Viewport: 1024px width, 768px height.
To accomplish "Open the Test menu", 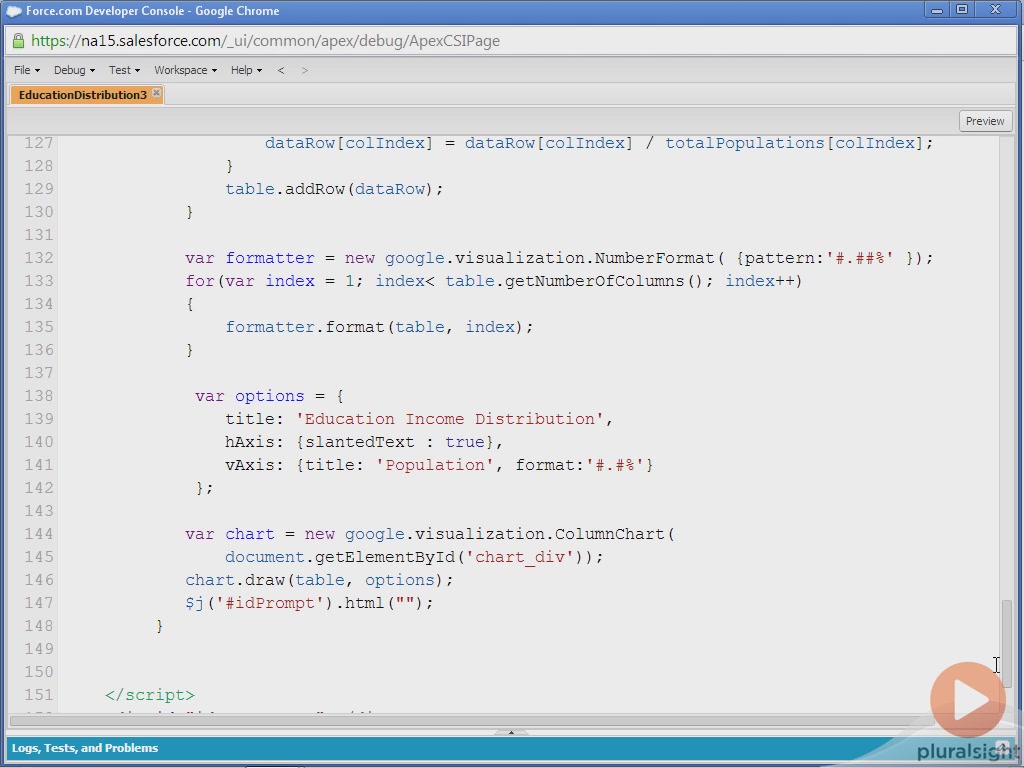I will pyautogui.click(x=124, y=70).
